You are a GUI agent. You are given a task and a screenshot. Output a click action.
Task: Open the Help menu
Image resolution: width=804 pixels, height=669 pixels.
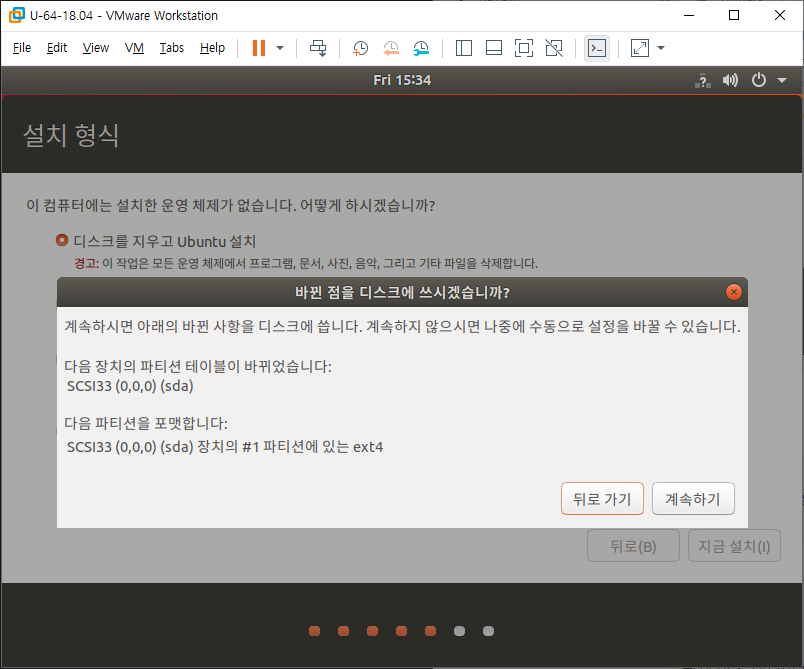tap(212, 48)
